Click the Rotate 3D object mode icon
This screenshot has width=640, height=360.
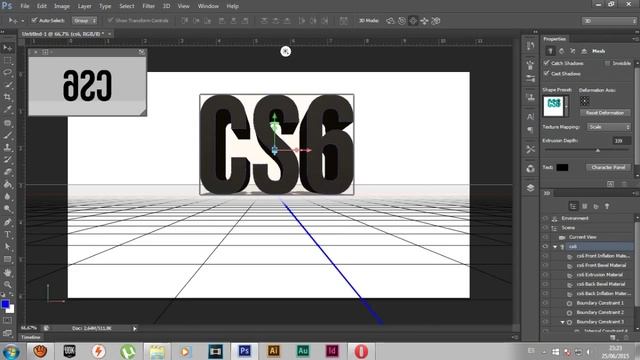coord(390,20)
